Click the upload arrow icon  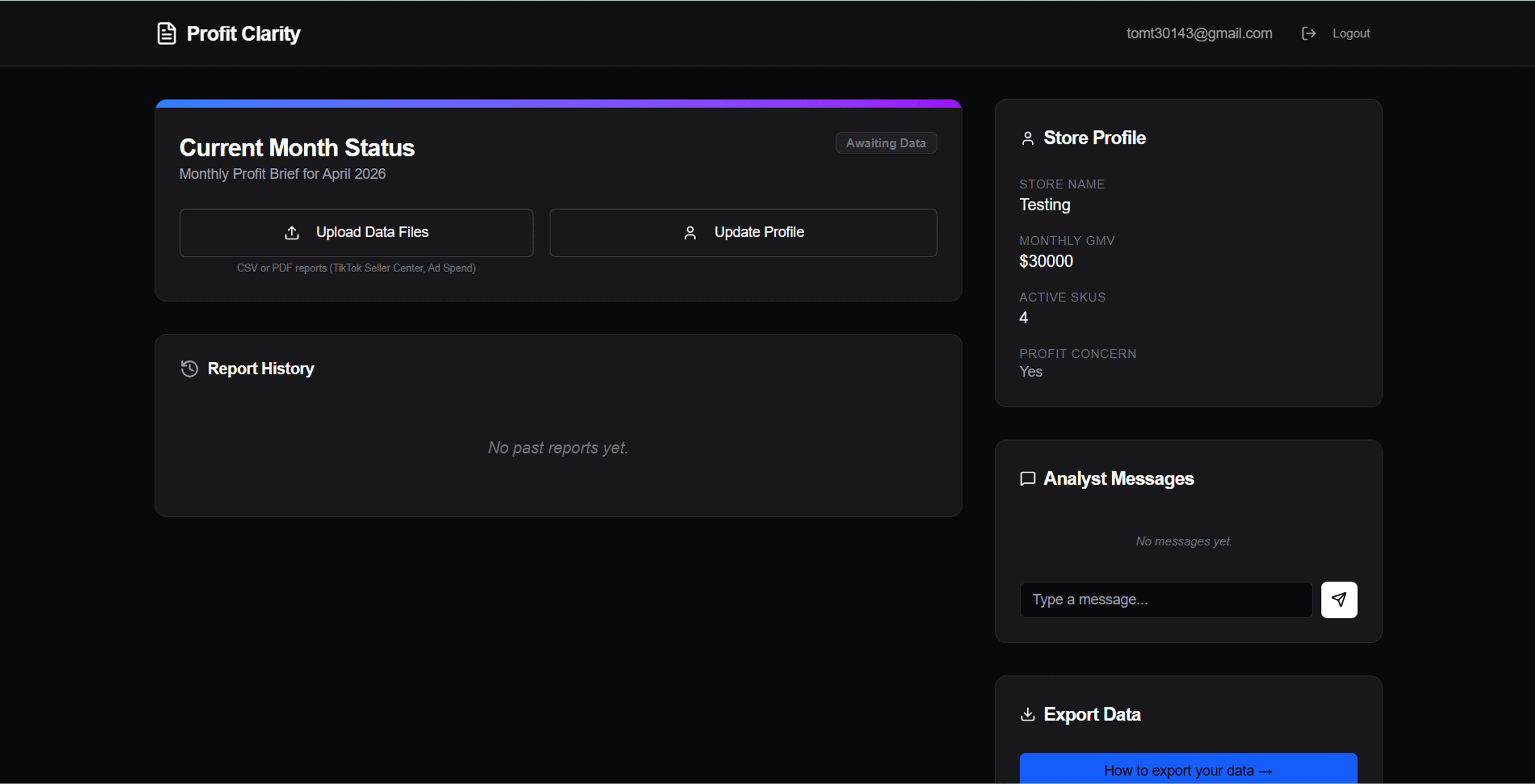click(x=292, y=233)
